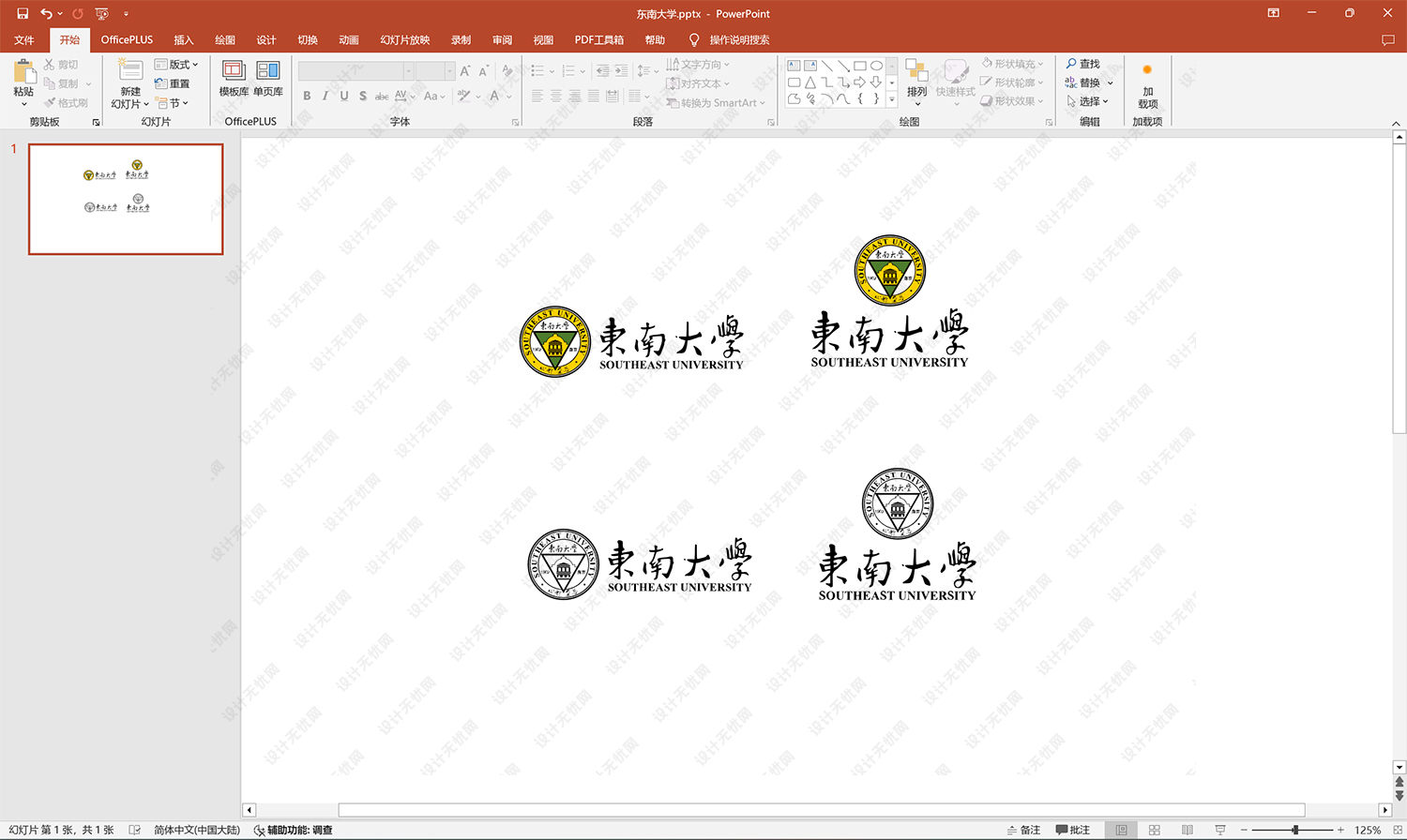Click the 125% zoom level

pyautogui.click(x=1368, y=830)
